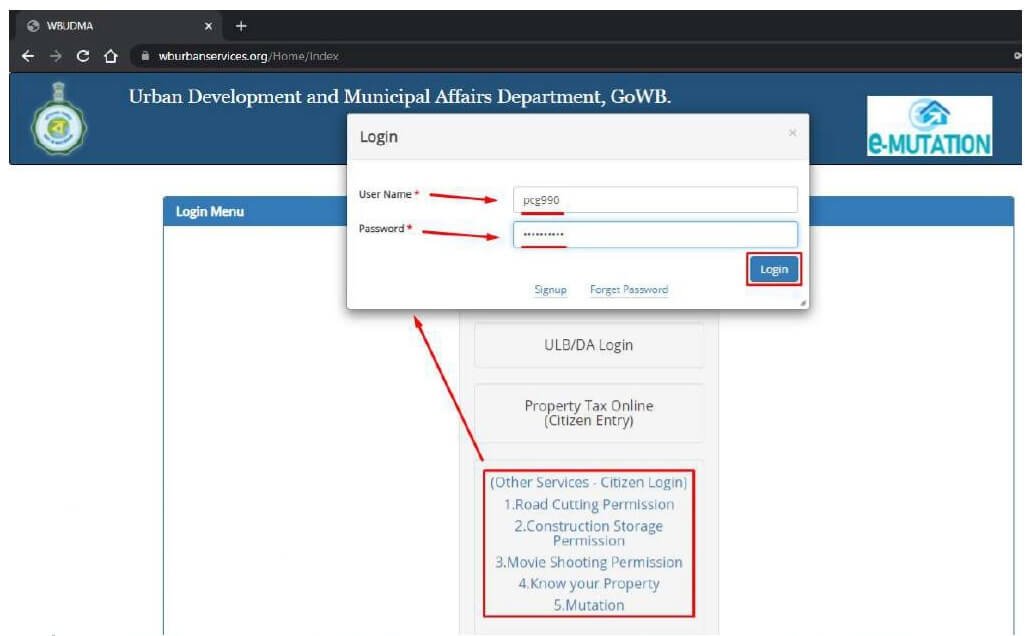Image resolution: width=1025 pixels, height=636 pixels.
Task: Close the WBUDMA browser tab
Action: coord(208,26)
